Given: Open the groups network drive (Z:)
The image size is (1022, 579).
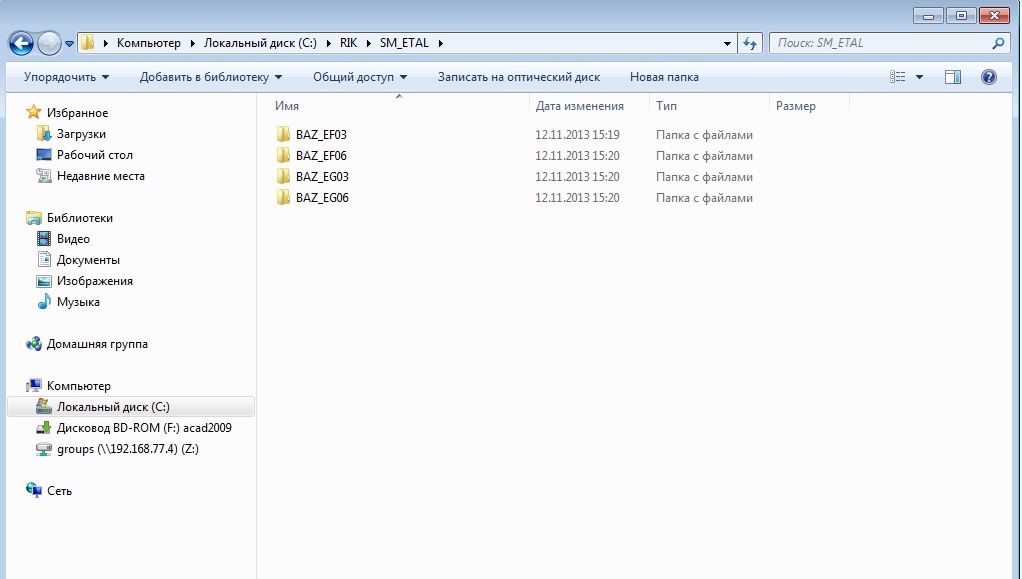Looking at the screenshot, I should point(127,449).
